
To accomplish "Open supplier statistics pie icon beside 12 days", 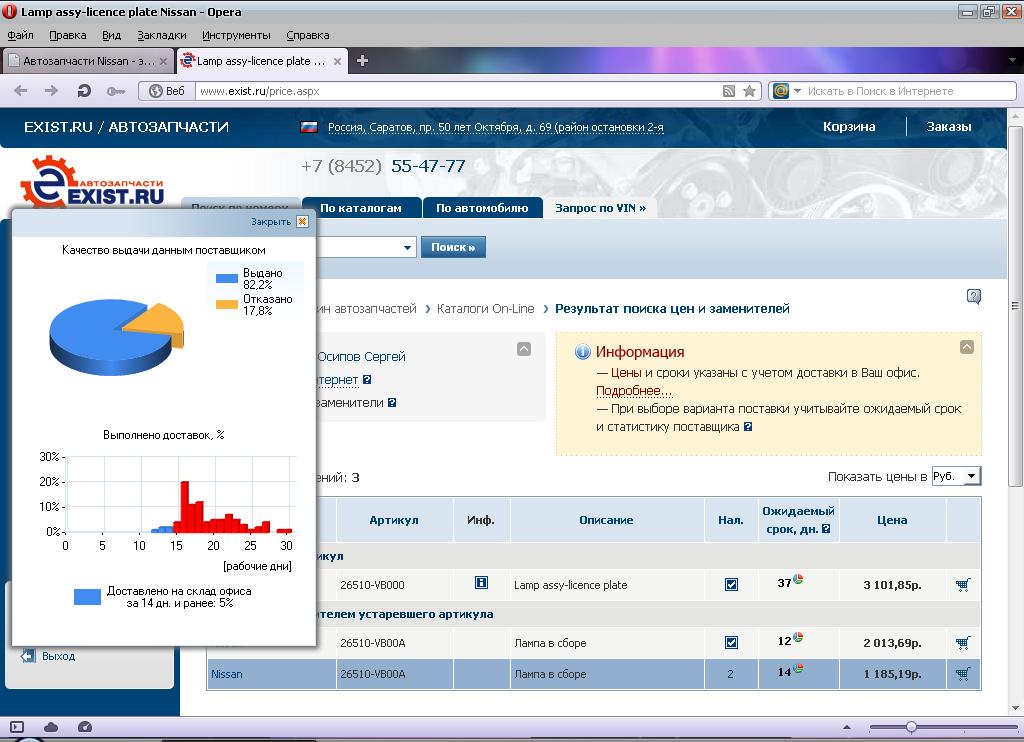I will click(798, 637).
